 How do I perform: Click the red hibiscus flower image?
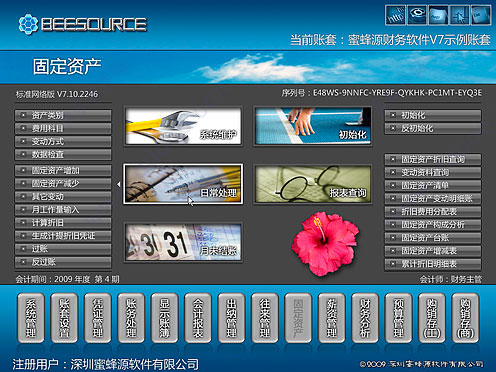325,243
